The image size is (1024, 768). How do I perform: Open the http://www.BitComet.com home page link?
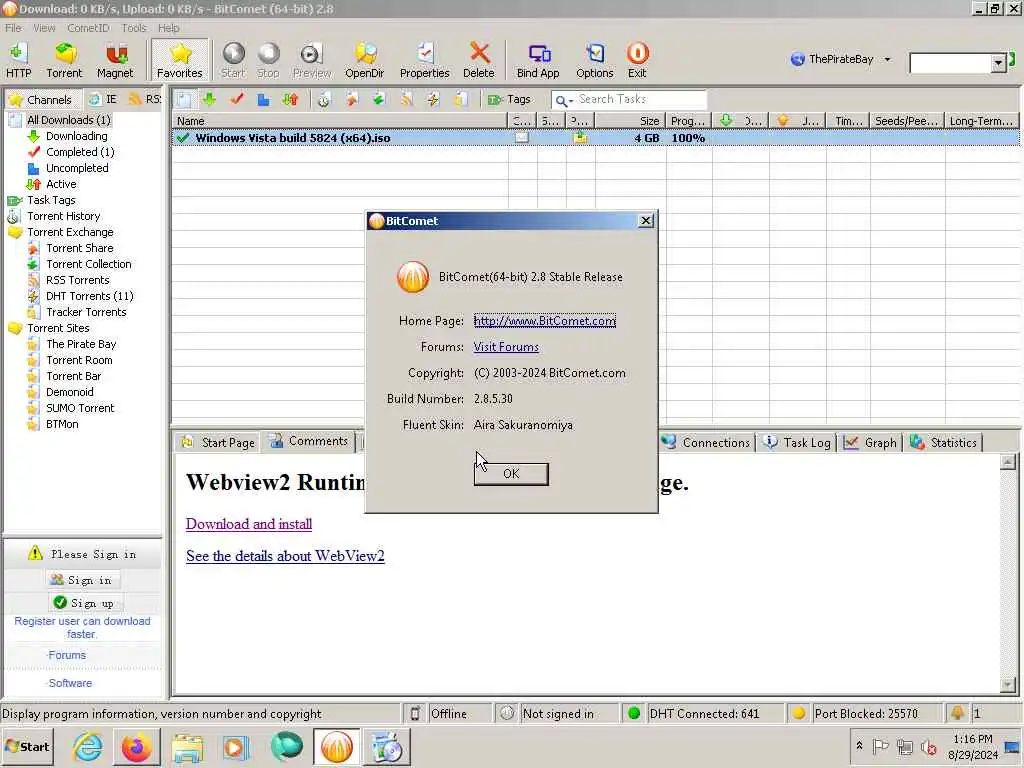click(545, 321)
